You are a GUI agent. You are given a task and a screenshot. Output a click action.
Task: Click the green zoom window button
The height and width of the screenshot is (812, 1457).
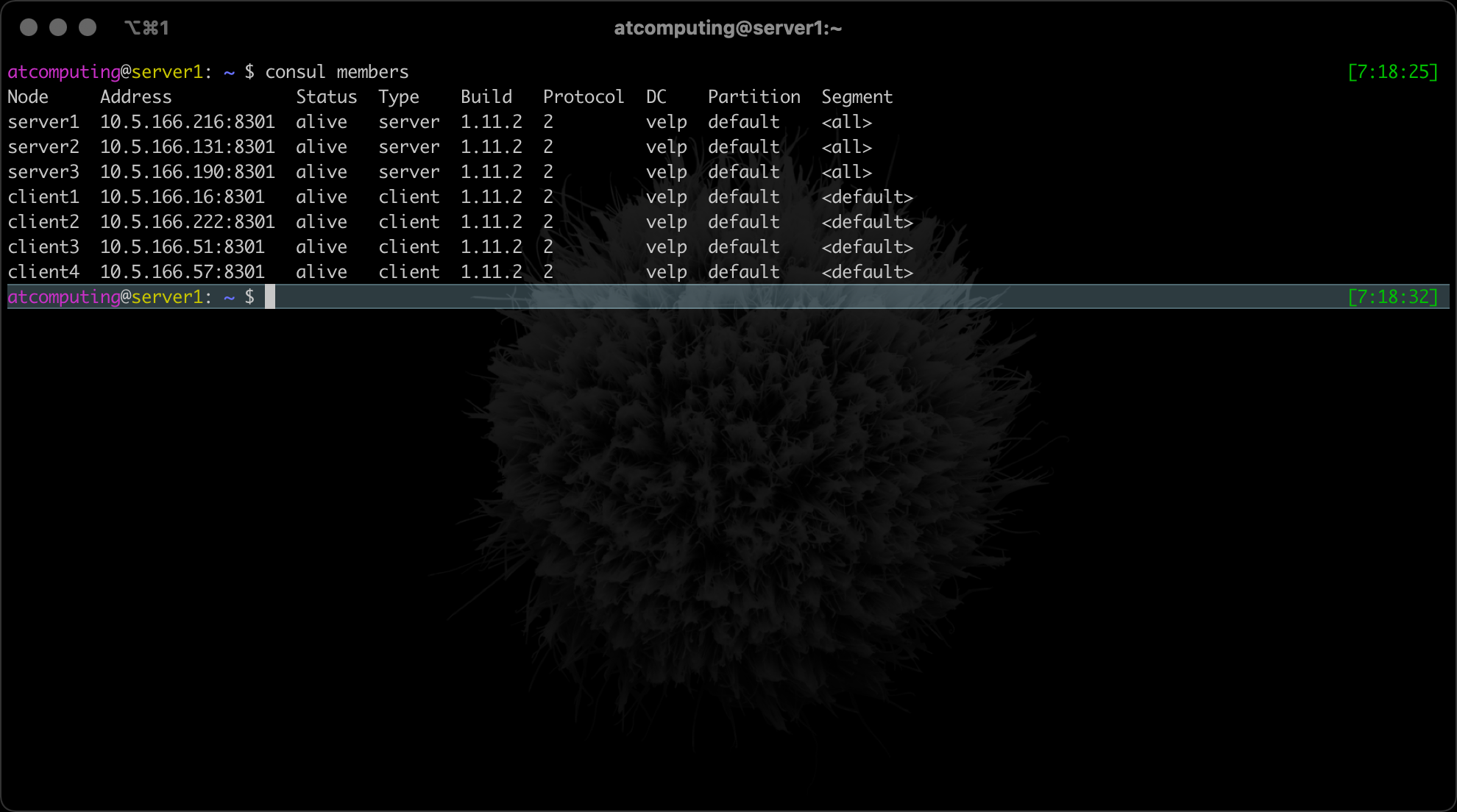pos(88,28)
